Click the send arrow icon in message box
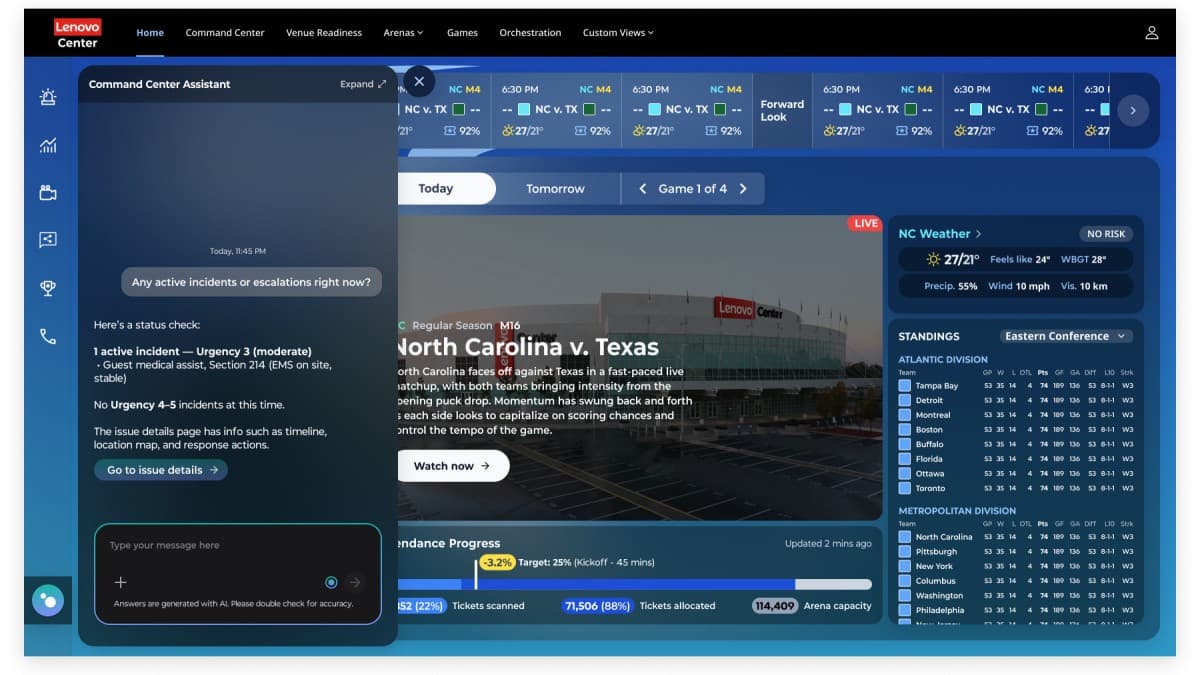This screenshot has width=1200, height=675. click(354, 582)
